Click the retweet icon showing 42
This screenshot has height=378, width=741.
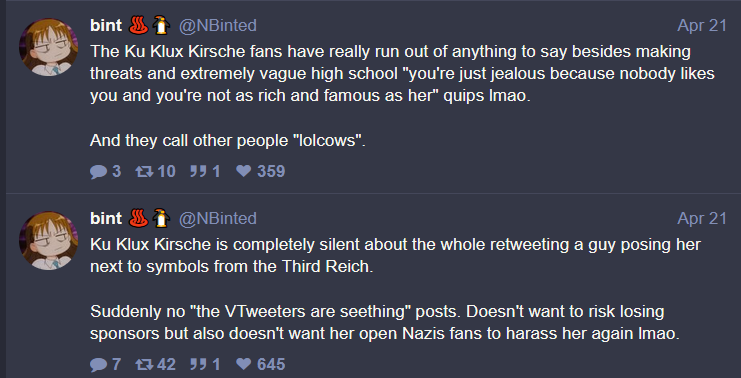point(144,364)
